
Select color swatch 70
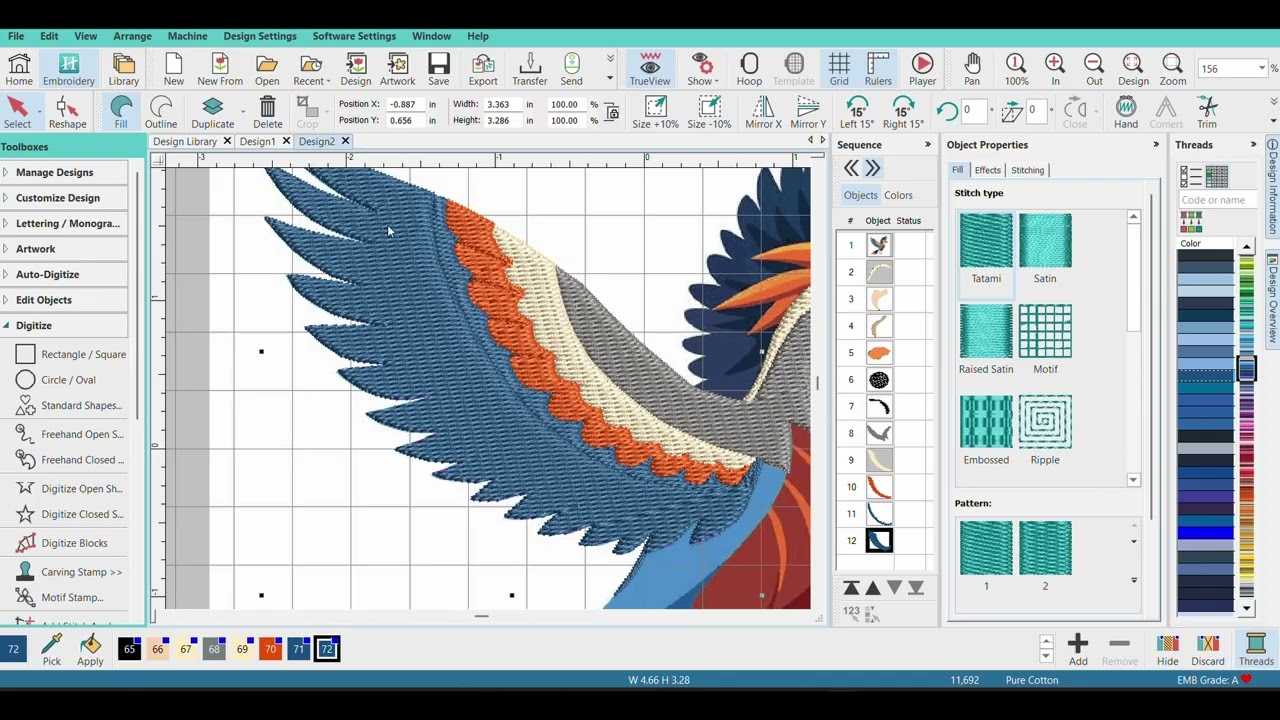[270, 649]
